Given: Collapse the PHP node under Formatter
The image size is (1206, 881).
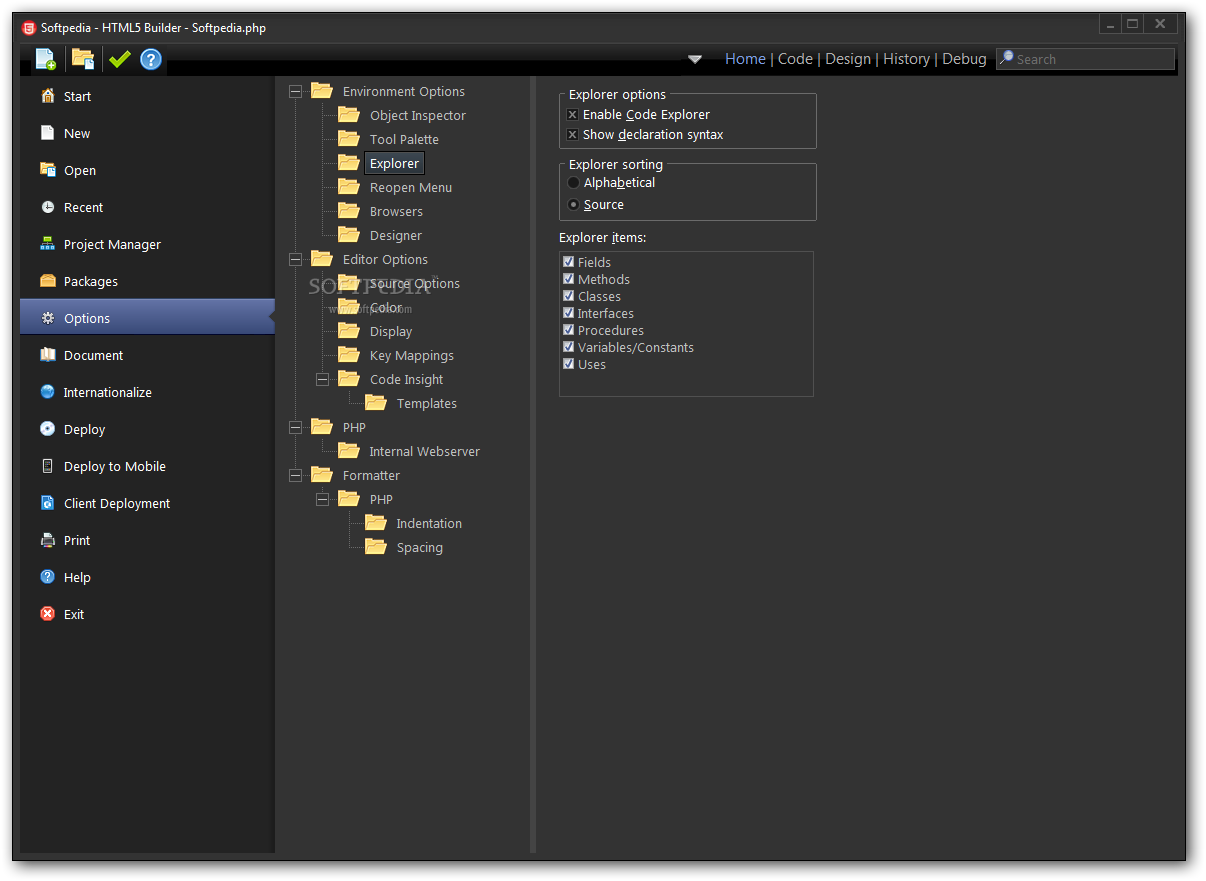Looking at the screenshot, I should click(x=322, y=499).
